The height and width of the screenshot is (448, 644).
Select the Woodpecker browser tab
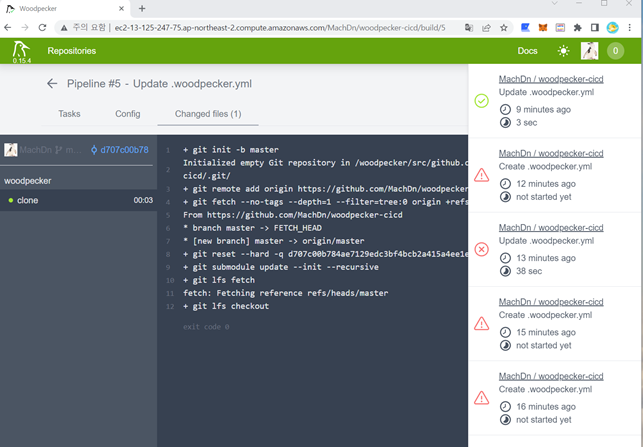[x=65, y=9]
